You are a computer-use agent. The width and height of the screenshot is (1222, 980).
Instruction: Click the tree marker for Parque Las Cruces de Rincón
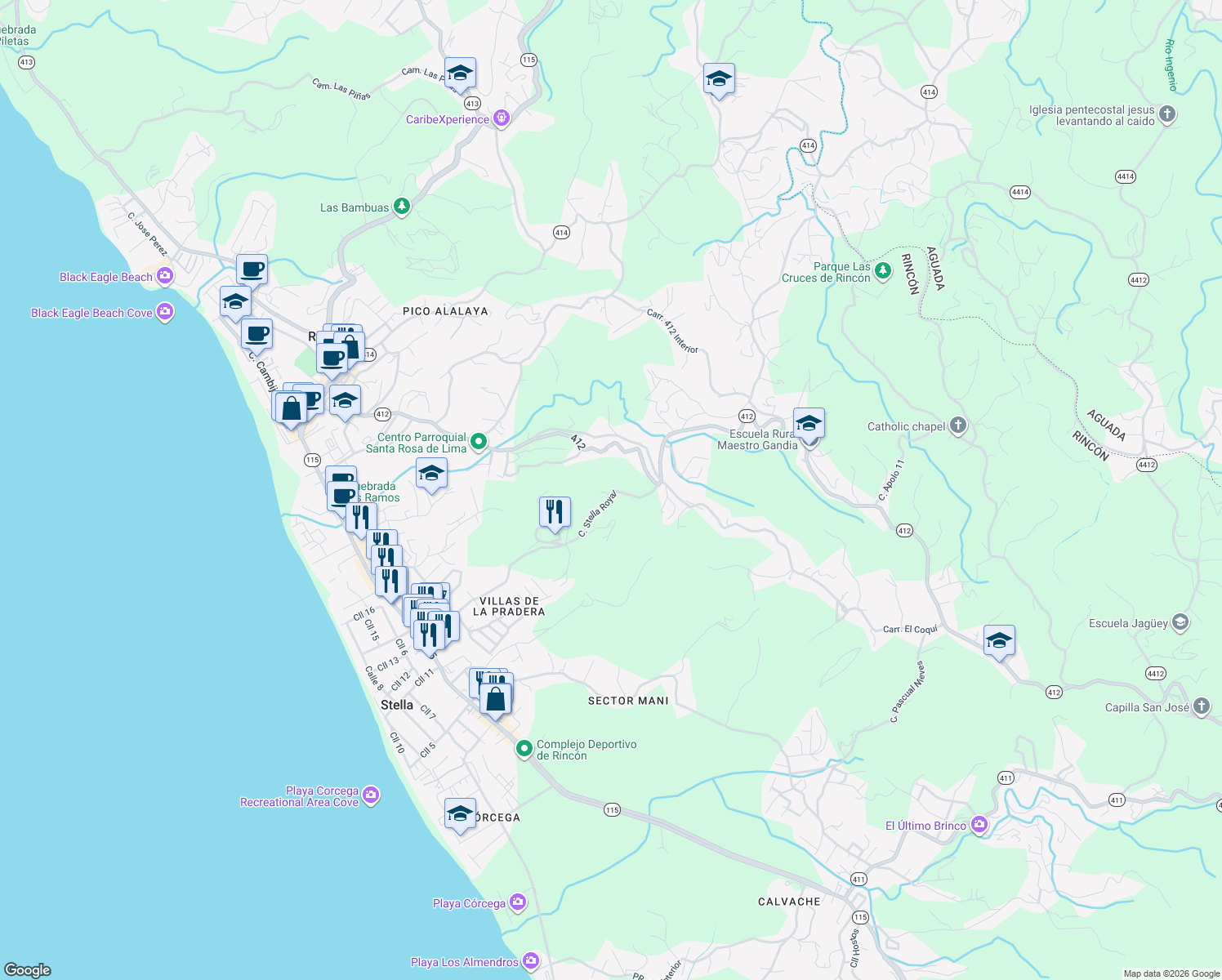pos(881,272)
